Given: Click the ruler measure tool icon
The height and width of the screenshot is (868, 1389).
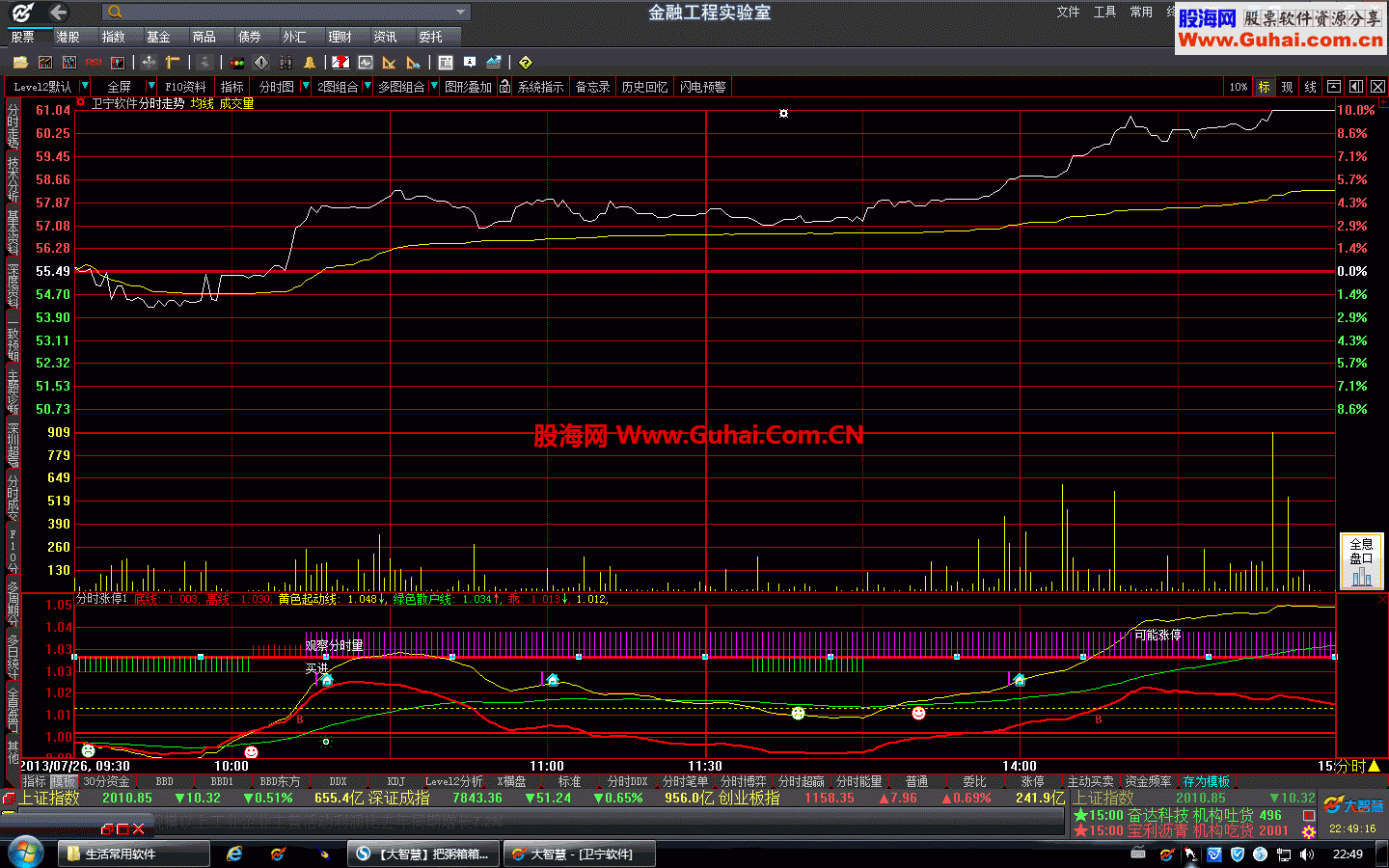Looking at the screenshot, I should click(x=173, y=63).
